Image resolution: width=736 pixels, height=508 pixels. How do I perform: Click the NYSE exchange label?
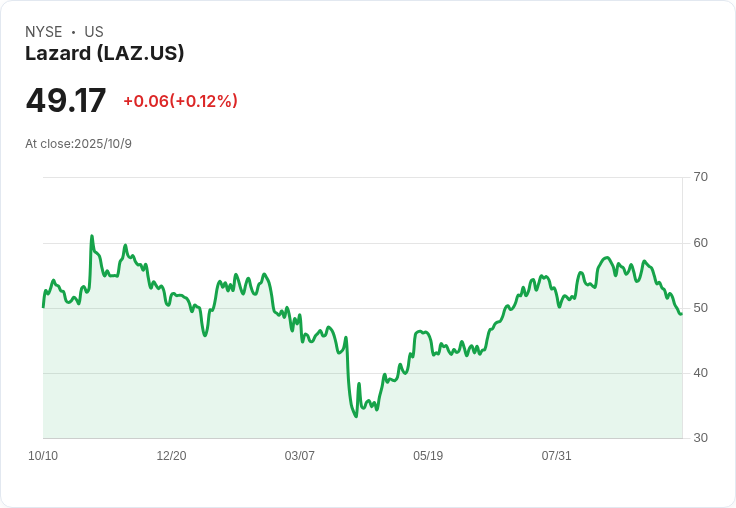tap(43, 32)
